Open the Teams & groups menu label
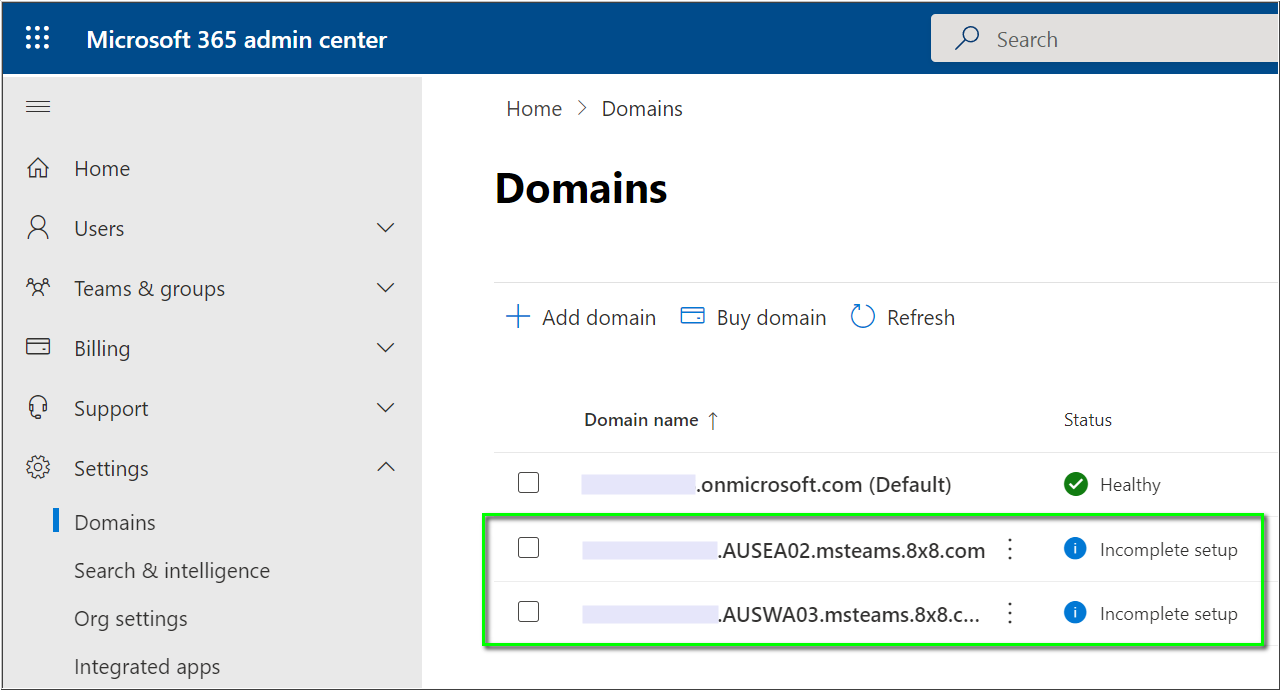Image resolution: width=1280 pixels, height=690 pixels. [149, 289]
